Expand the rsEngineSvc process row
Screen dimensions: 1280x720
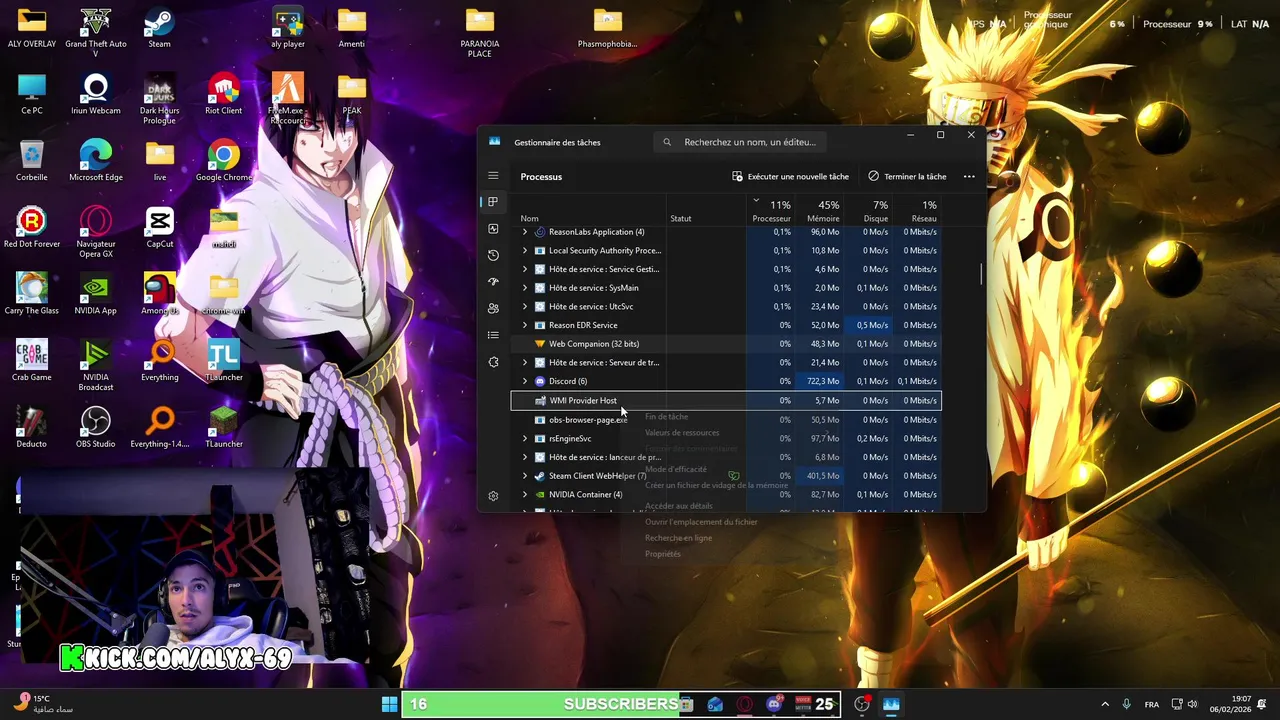pyautogui.click(x=525, y=439)
